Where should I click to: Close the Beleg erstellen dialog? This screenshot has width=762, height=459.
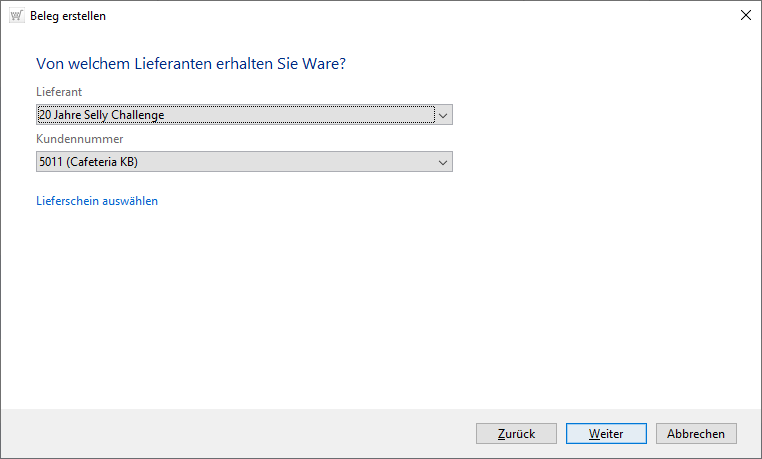pyautogui.click(x=745, y=15)
